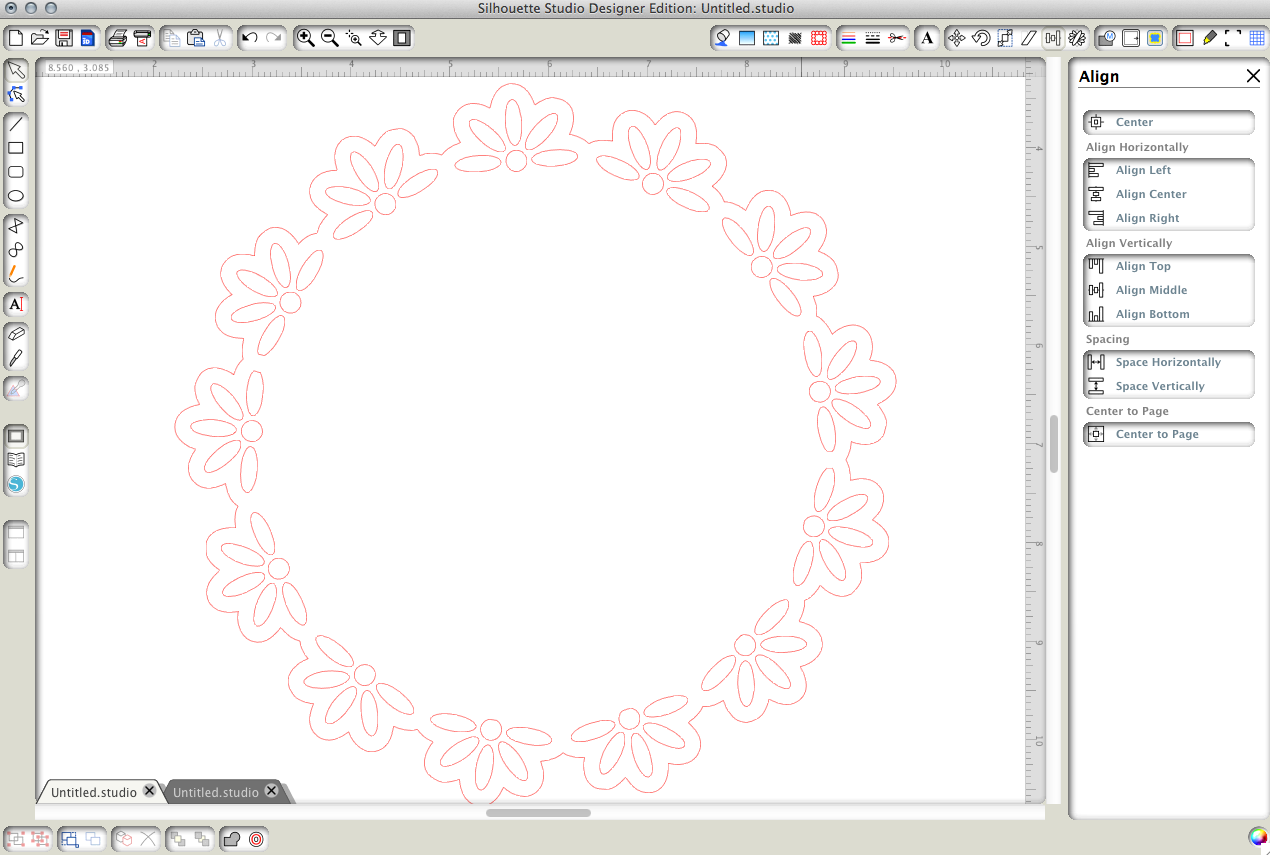The image size is (1270, 855).
Task: Open the Line Style window icon
Action: click(x=873, y=38)
